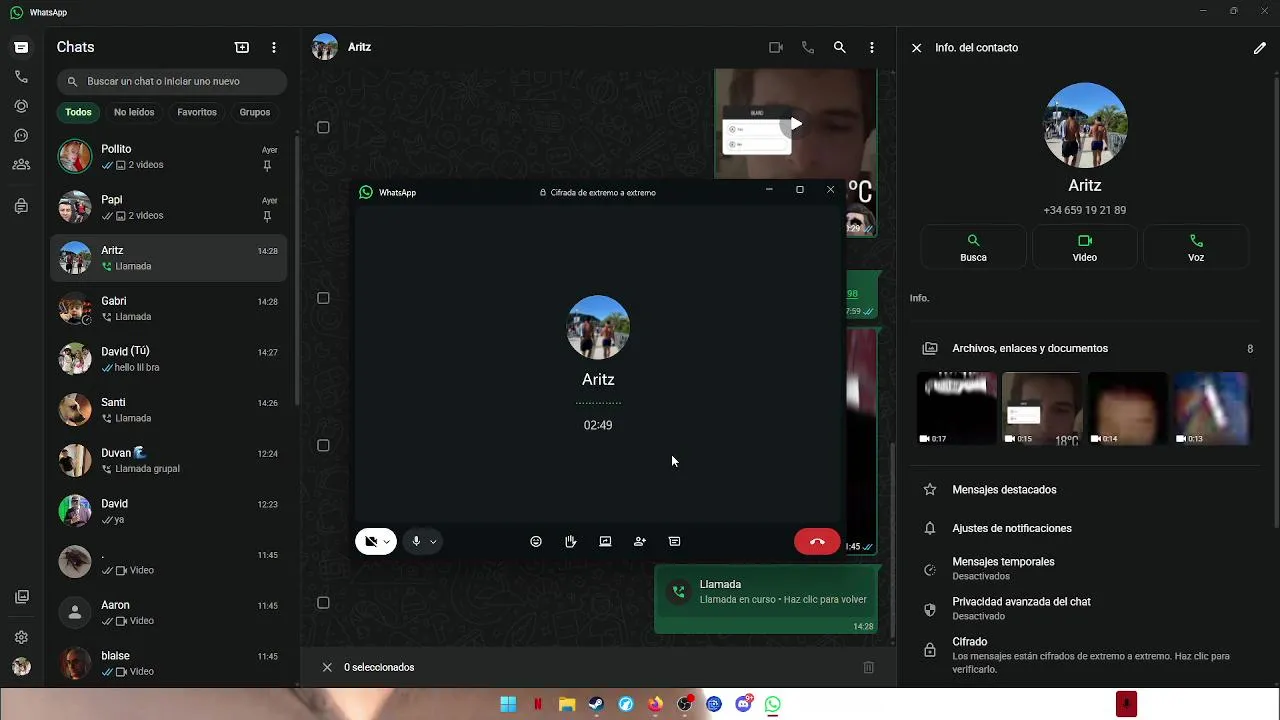Open the Chats list three-dot menu
The width and height of the screenshot is (1280, 720).
pyautogui.click(x=274, y=47)
